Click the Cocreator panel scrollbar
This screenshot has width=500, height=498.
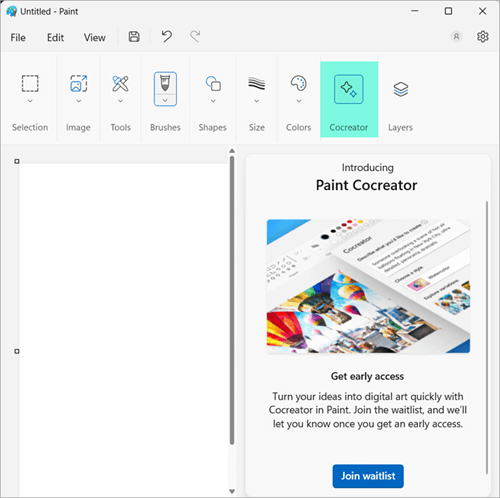pos(487,337)
